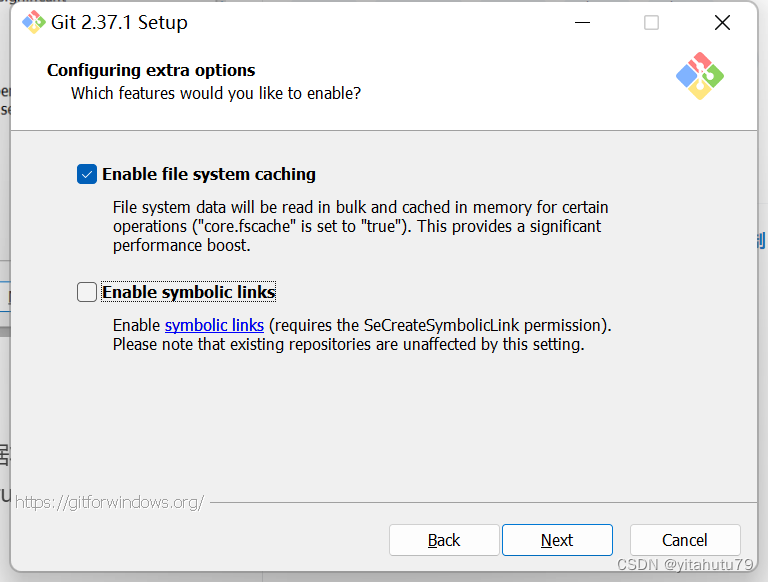
Task: Click the "Configuring extra options" heading
Action: pyautogui.click(x=151, y=70)
